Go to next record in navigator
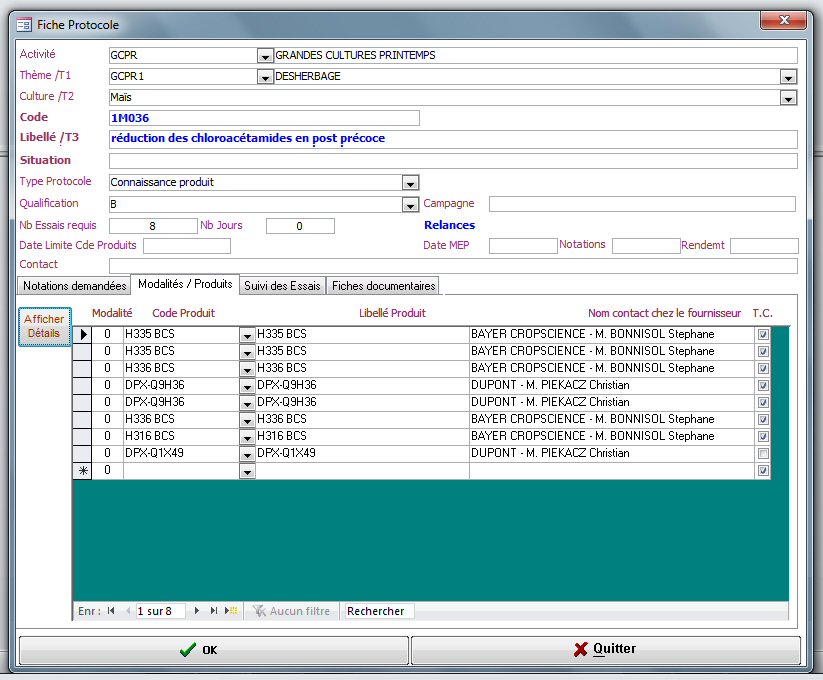This screenshot has height=680, width=823. pyautogui.click(x=197, y=611)
